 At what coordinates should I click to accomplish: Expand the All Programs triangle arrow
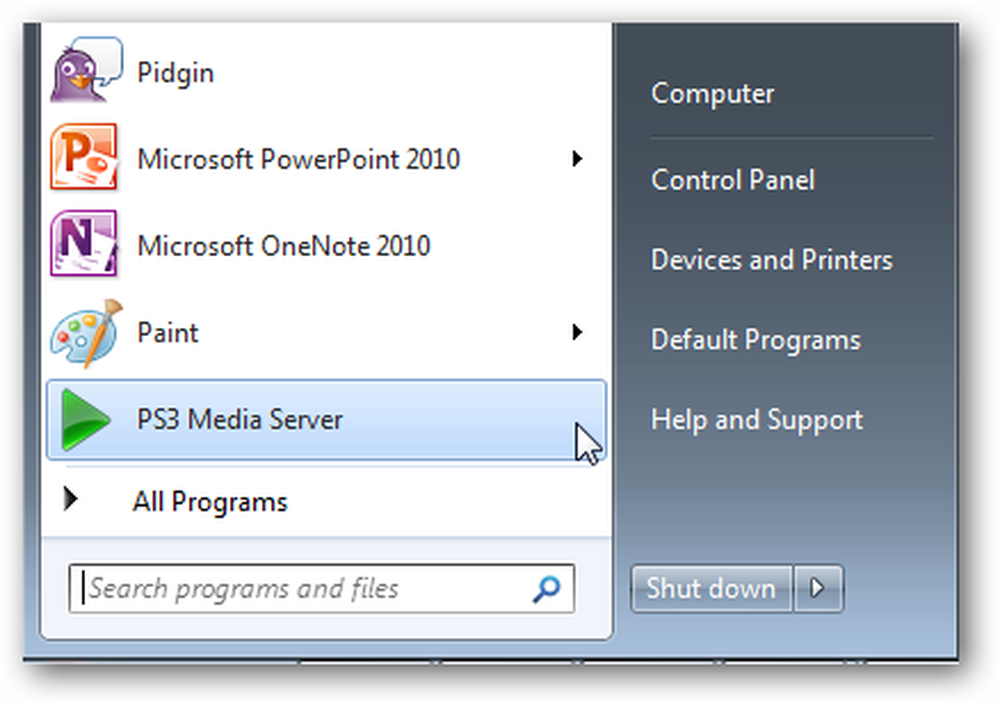pyautogui.click(x=71, y=499)
